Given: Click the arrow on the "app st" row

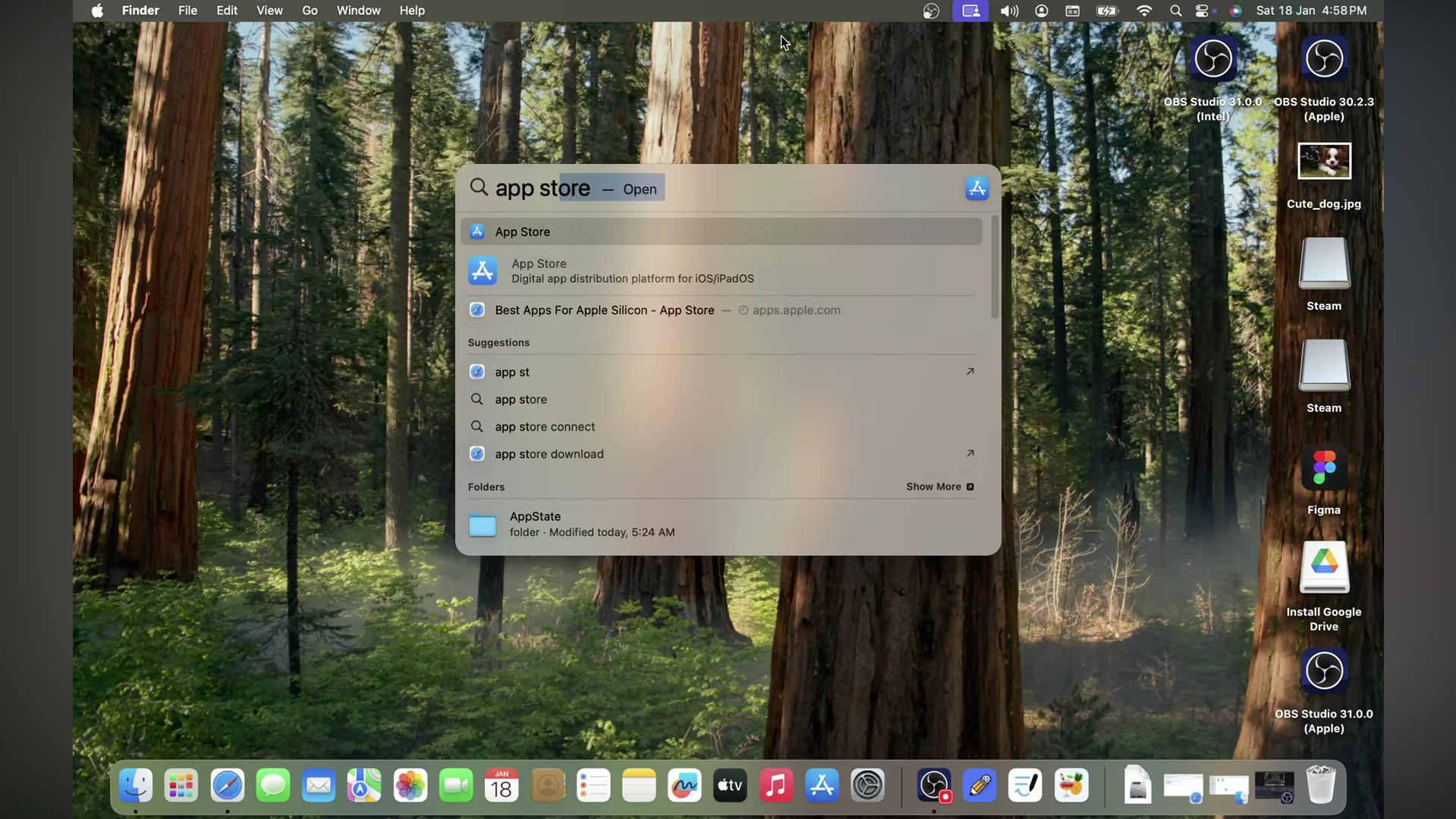Looking at the screenshot, I should pyautogui.click(x=970, y=372).
